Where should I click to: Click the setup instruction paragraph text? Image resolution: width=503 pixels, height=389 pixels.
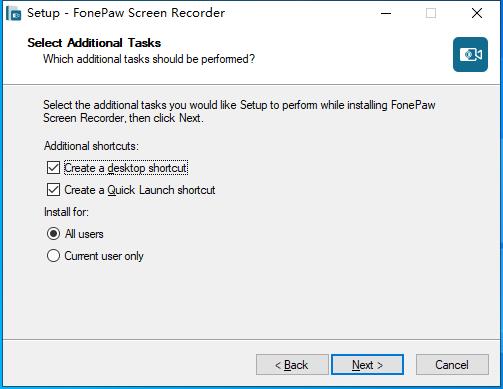click(239, 111)
